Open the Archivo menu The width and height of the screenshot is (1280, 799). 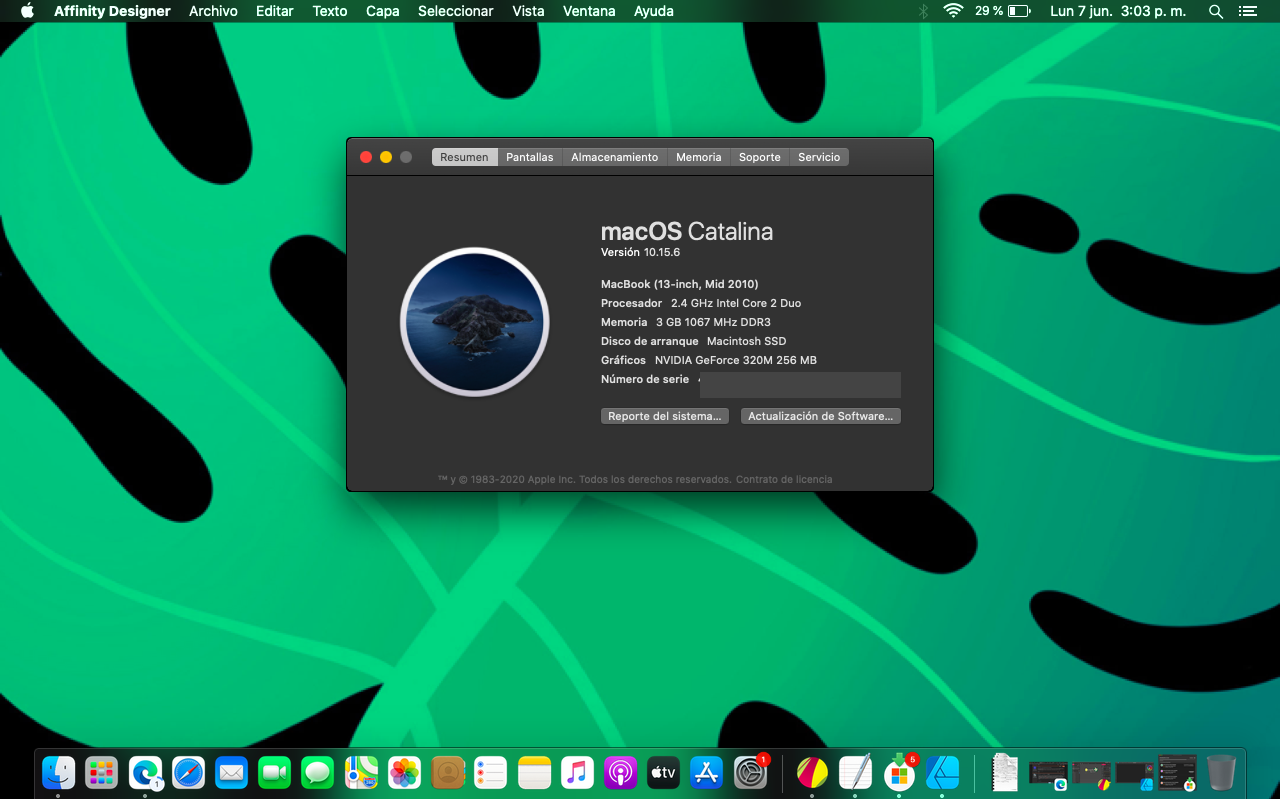click(213, 11)
